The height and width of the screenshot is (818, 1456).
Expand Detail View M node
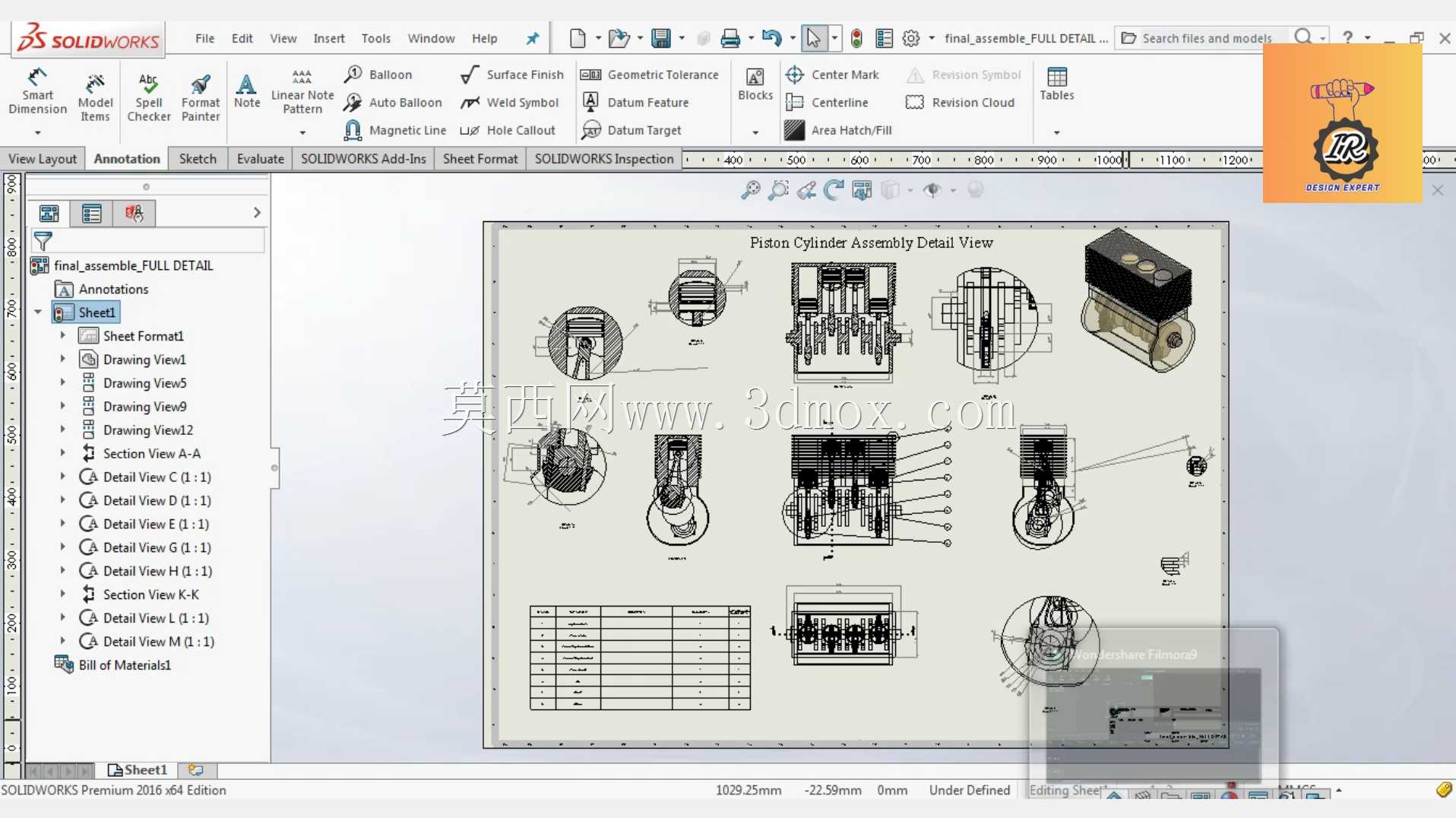(x=63, y=642)
